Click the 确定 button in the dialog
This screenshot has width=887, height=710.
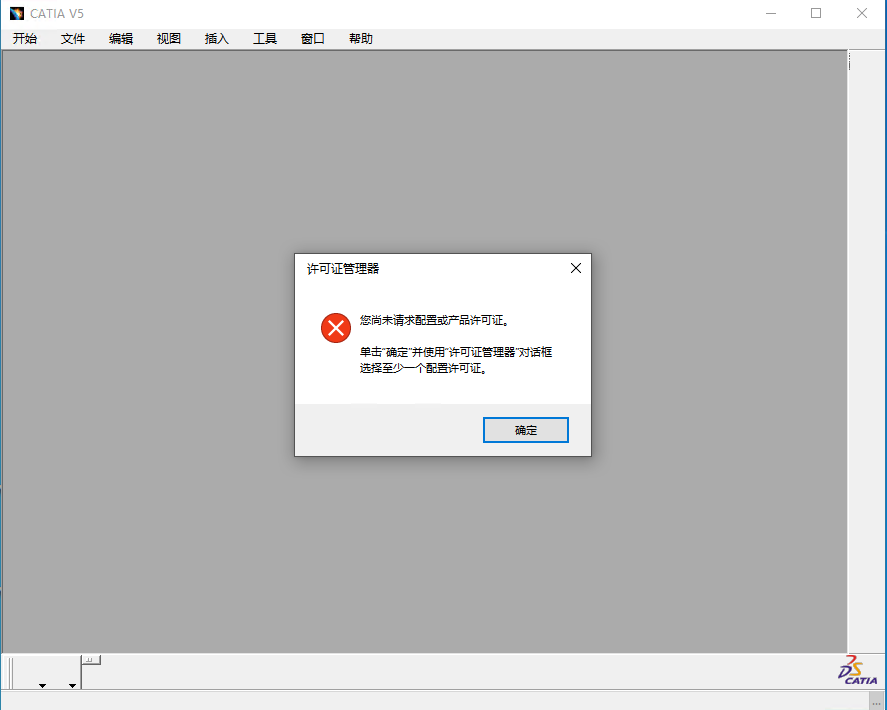(x=525, y=430)
